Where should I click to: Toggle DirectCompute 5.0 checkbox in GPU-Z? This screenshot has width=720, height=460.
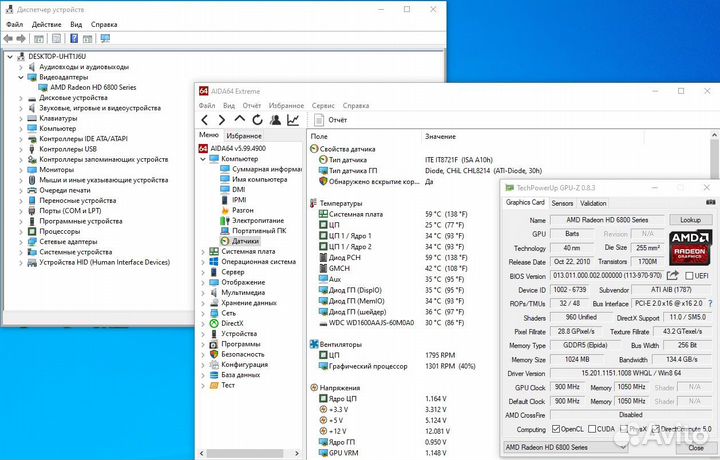pyautogui.click(x=655, y=429)
